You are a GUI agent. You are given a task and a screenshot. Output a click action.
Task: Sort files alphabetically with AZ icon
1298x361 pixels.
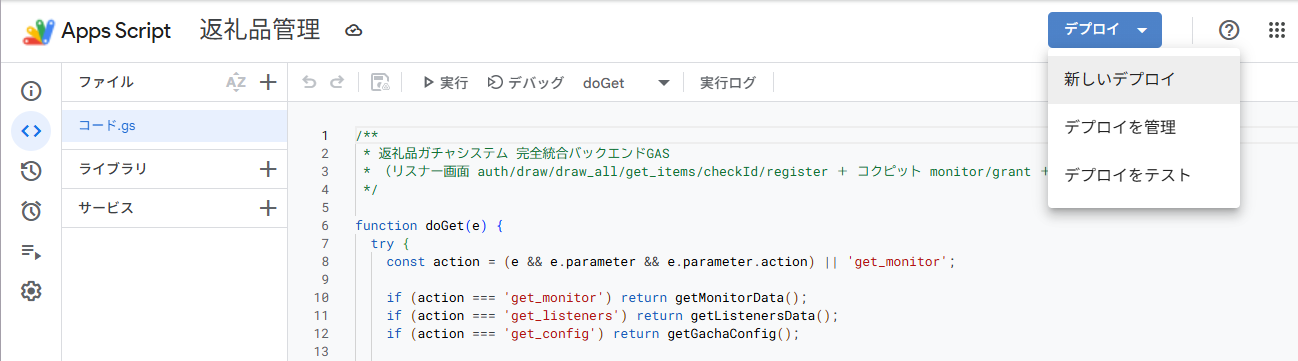pos(236,83)
